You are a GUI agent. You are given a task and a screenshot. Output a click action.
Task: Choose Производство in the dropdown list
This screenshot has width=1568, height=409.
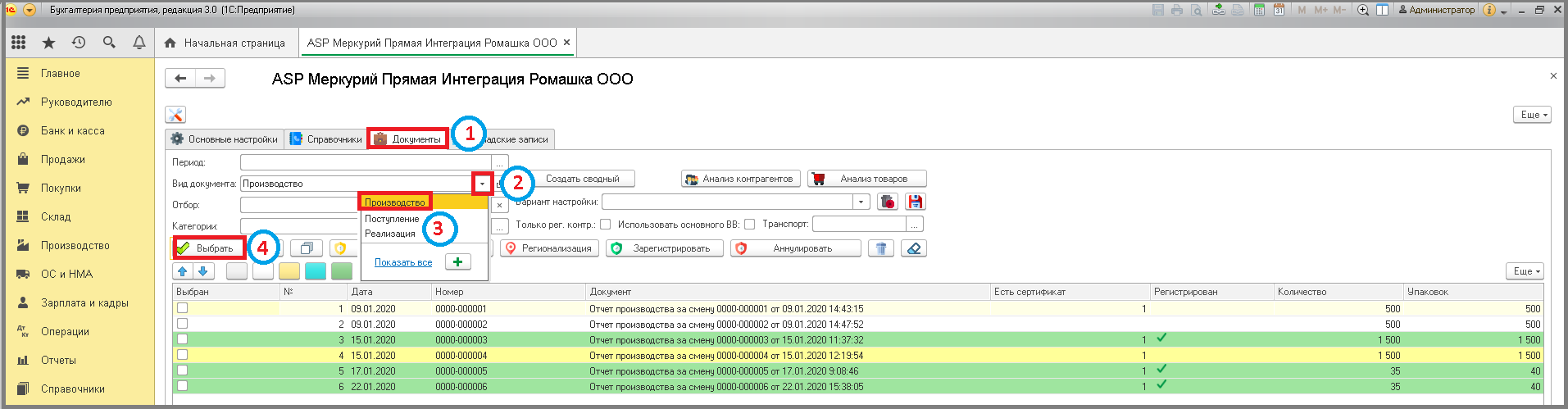[395, 202]
